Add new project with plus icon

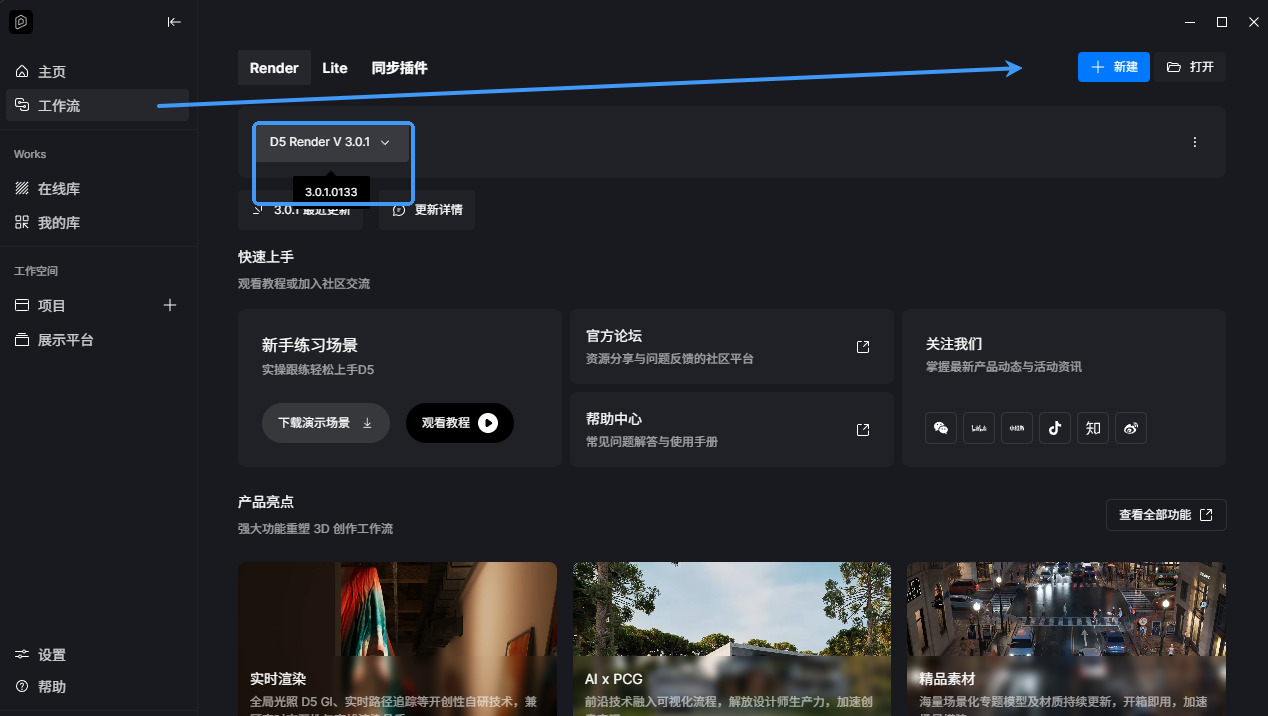coord(170,305)
